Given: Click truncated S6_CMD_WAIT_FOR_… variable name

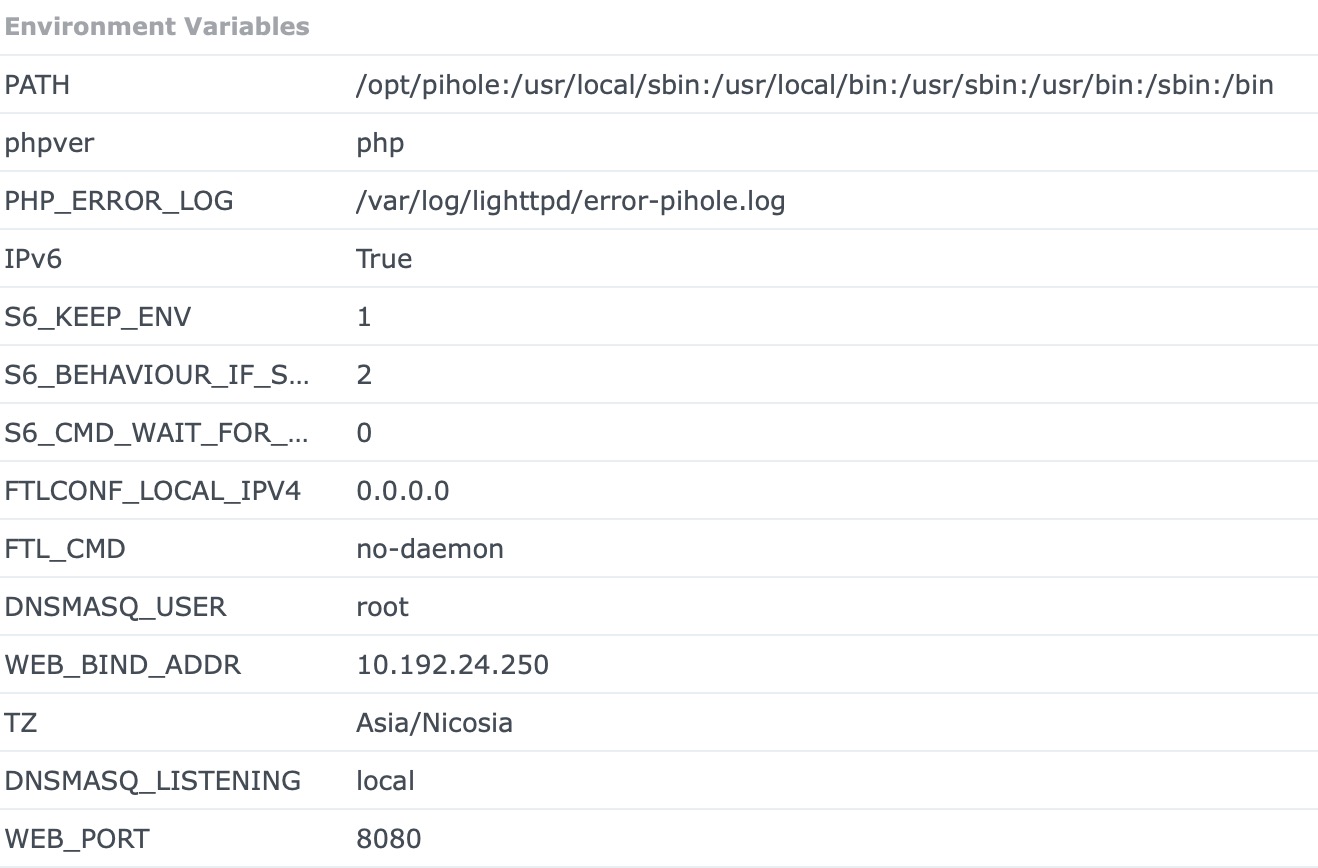Looking at the screenshot, I should 157,433.
